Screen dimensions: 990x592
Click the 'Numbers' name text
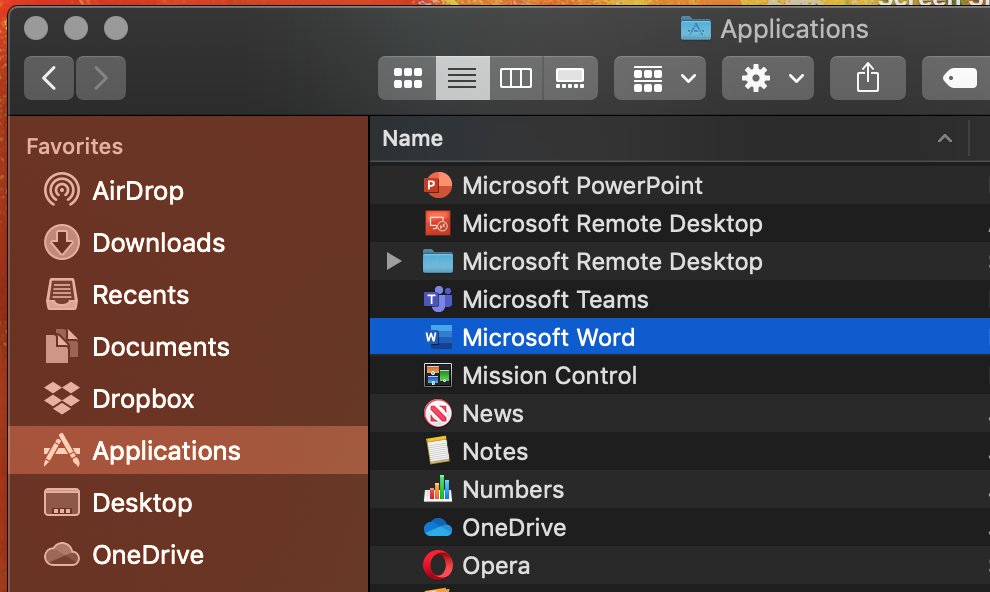[513, 489]
